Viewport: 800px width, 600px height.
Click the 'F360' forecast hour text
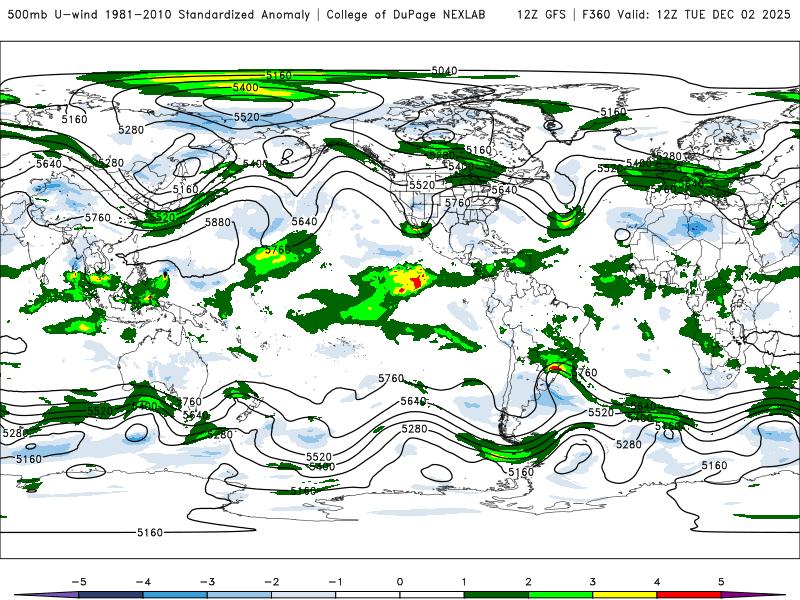coord(596,14)
